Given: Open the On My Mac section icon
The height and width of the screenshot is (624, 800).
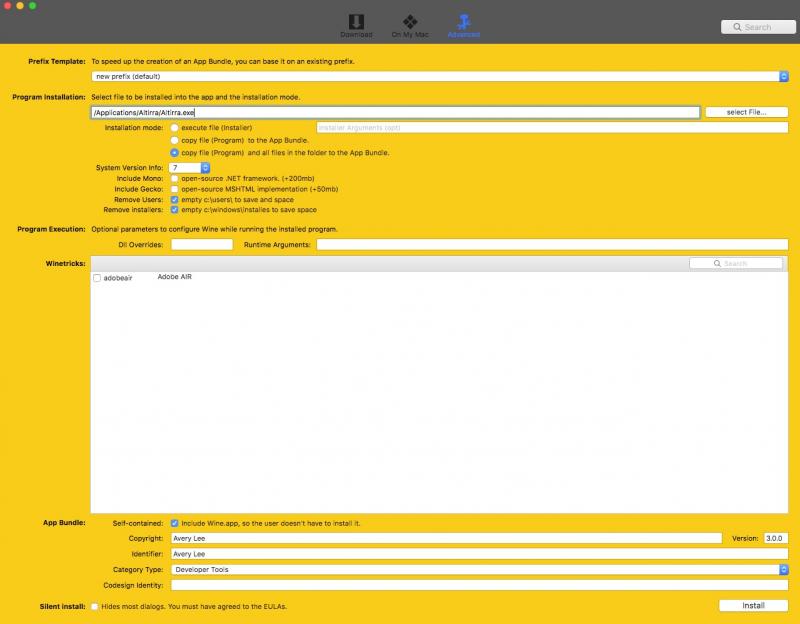Looking at the screenshot, I should click(x=410, y=26).
